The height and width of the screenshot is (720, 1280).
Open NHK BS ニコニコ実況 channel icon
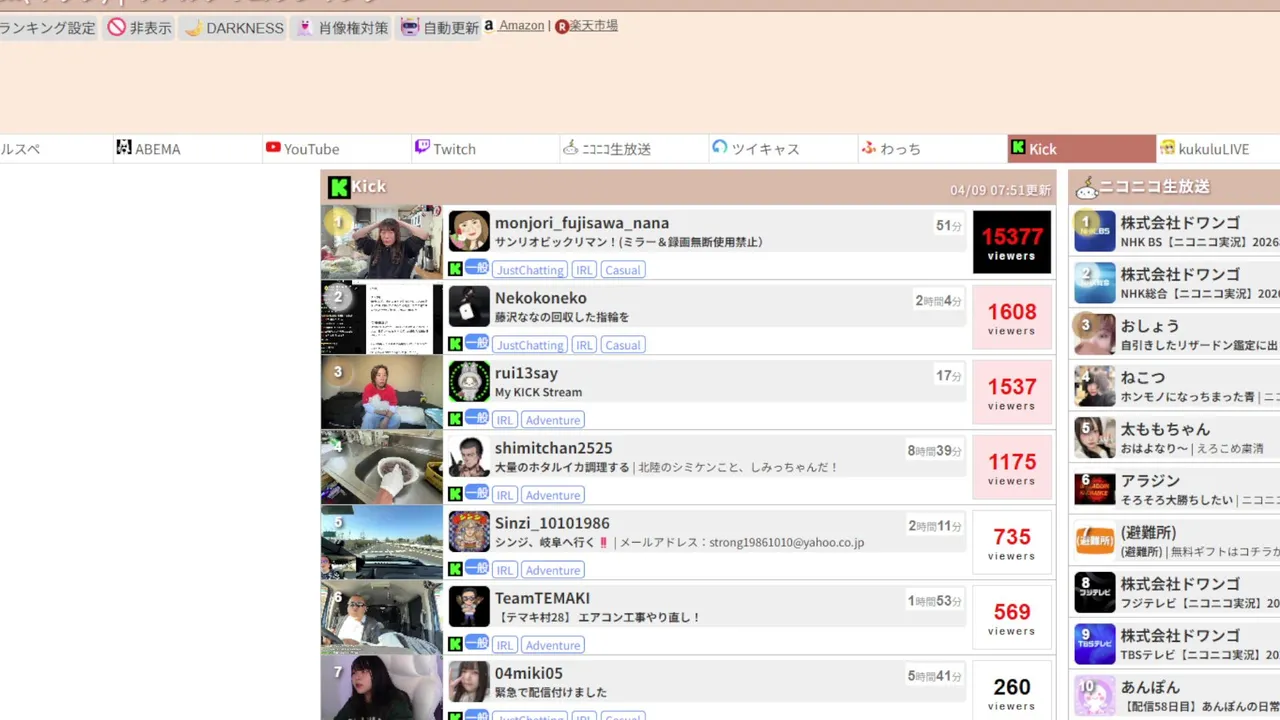[1094, 231]
